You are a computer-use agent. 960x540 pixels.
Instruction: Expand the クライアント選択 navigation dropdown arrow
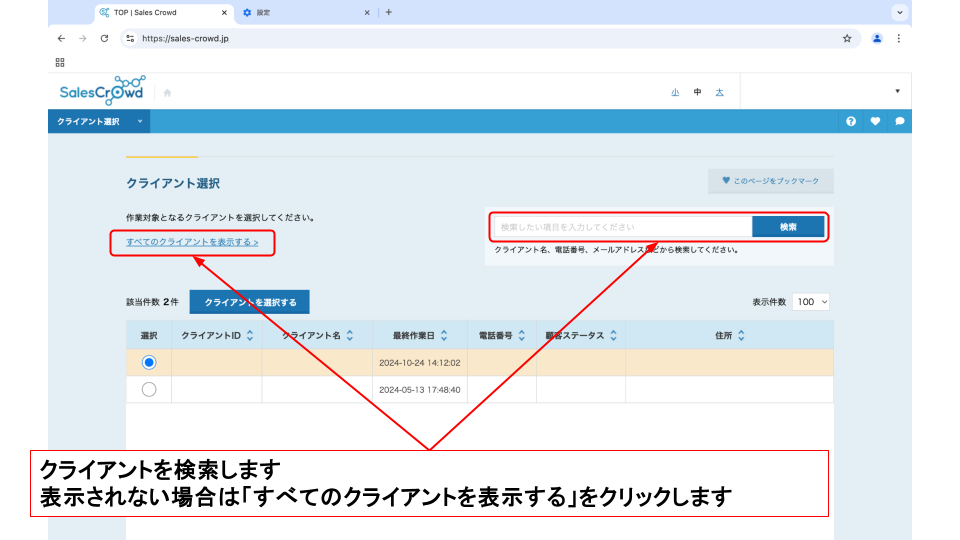coord(140,121)
